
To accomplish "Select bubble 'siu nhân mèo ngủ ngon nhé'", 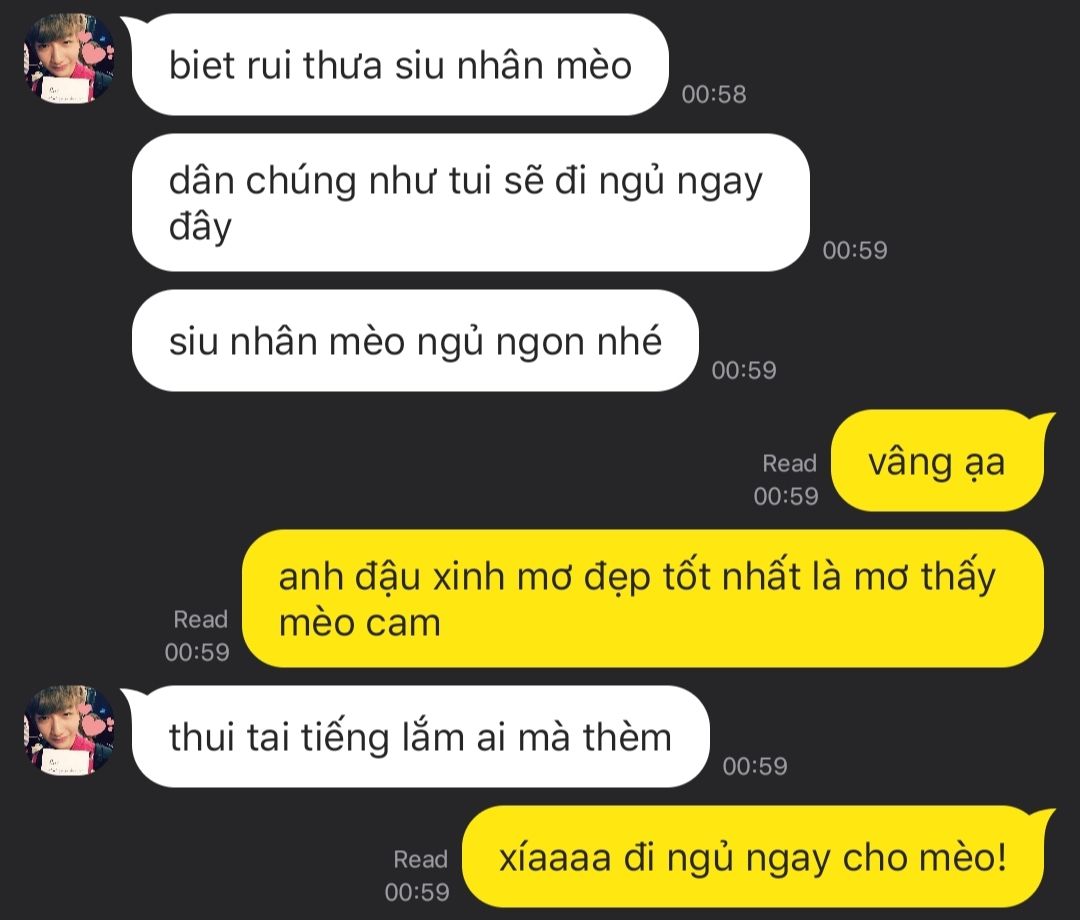I will click(x=415, y=341).
